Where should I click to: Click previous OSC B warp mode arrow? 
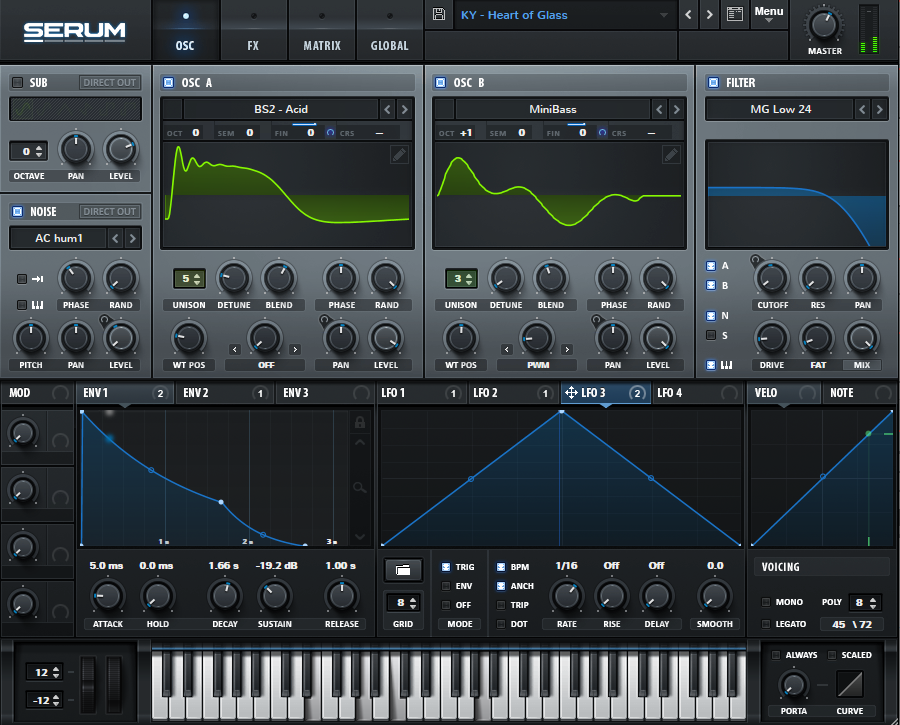coord(507,349)
